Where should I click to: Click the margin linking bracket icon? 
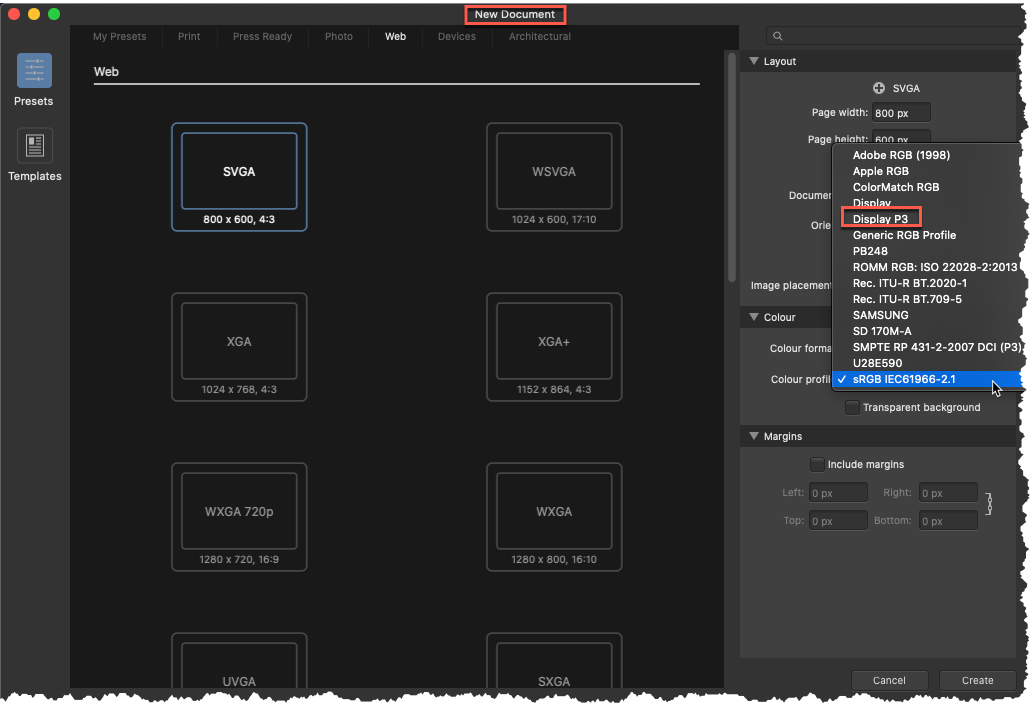[988, 506]
